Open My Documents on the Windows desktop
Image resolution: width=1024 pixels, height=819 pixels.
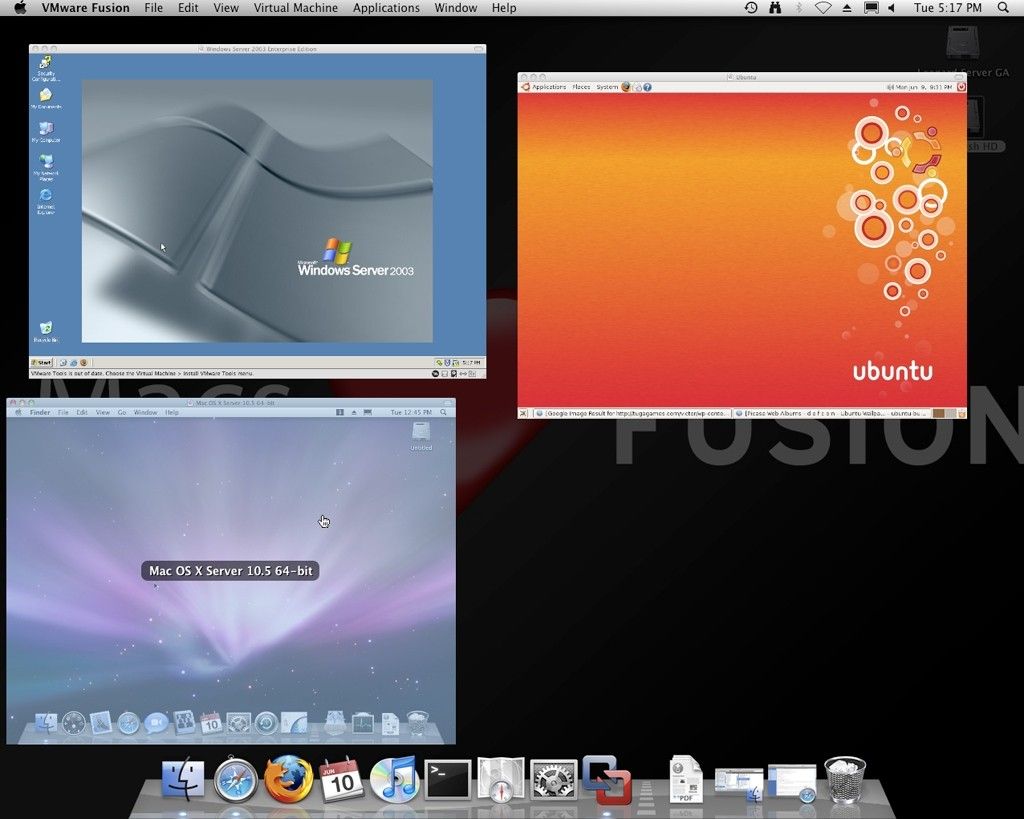(x=45, y=95)
